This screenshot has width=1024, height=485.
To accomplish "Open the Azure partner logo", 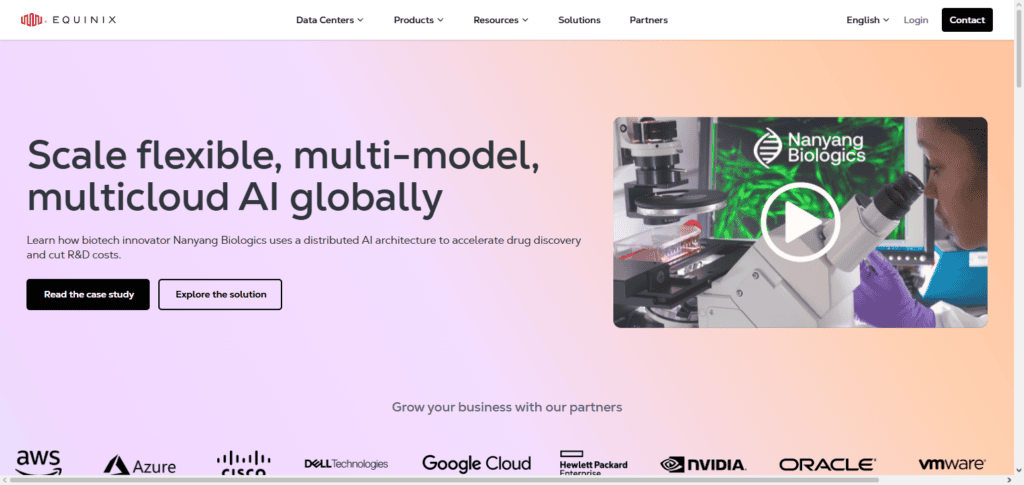I will click(x=140, y=465).
